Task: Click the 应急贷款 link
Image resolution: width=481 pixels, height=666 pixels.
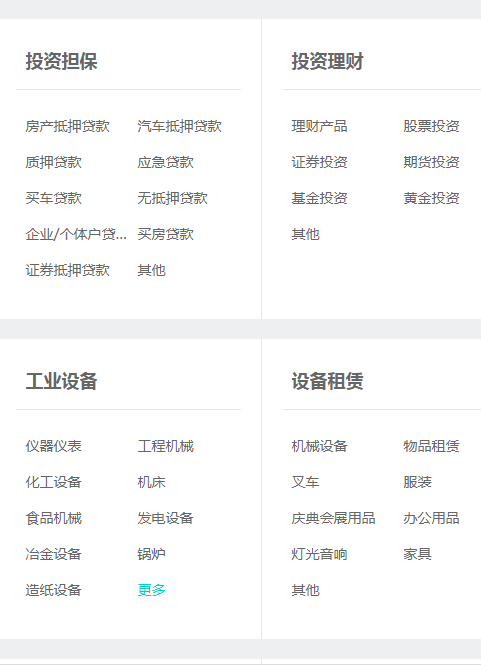Action: tap(165, 162)
